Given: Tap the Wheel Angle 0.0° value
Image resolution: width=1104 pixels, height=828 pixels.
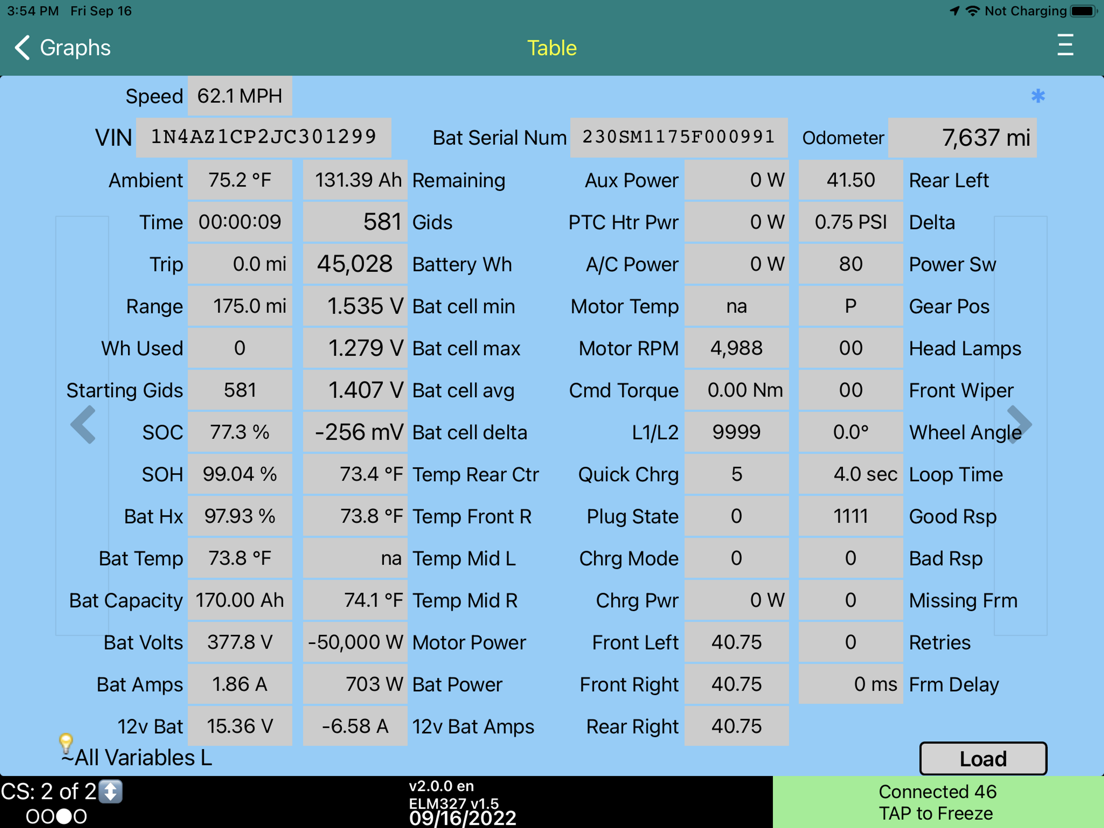Looking at the screenshot, I should [x=851, y=432].
